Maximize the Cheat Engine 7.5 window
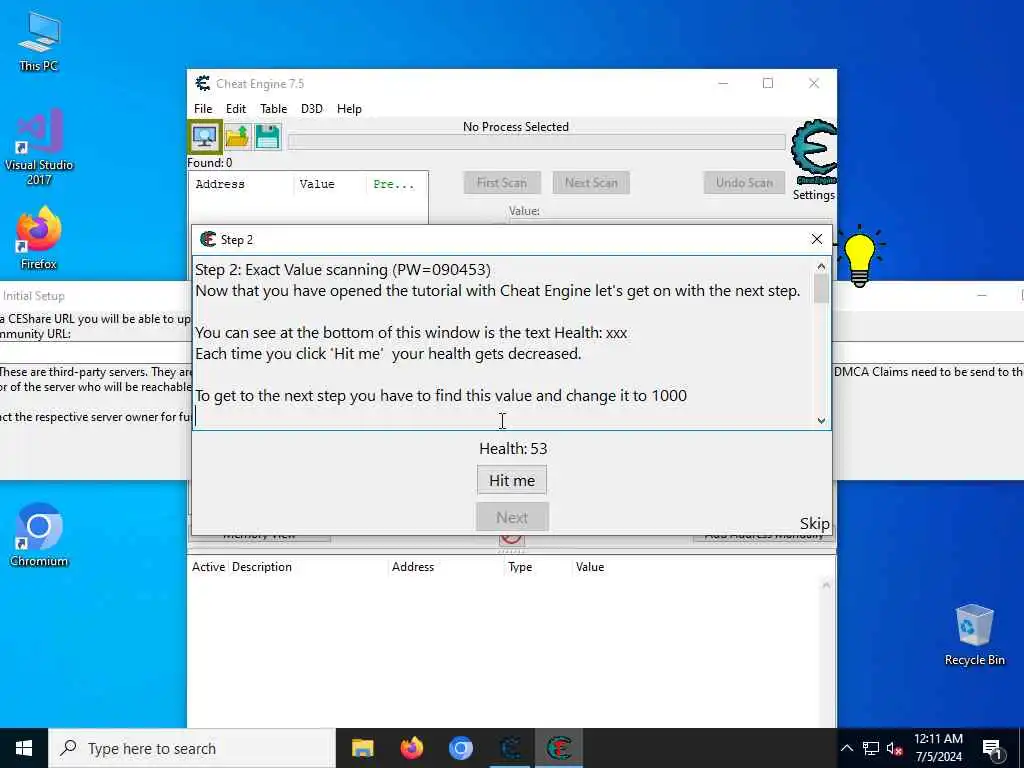 coord(768,83)
